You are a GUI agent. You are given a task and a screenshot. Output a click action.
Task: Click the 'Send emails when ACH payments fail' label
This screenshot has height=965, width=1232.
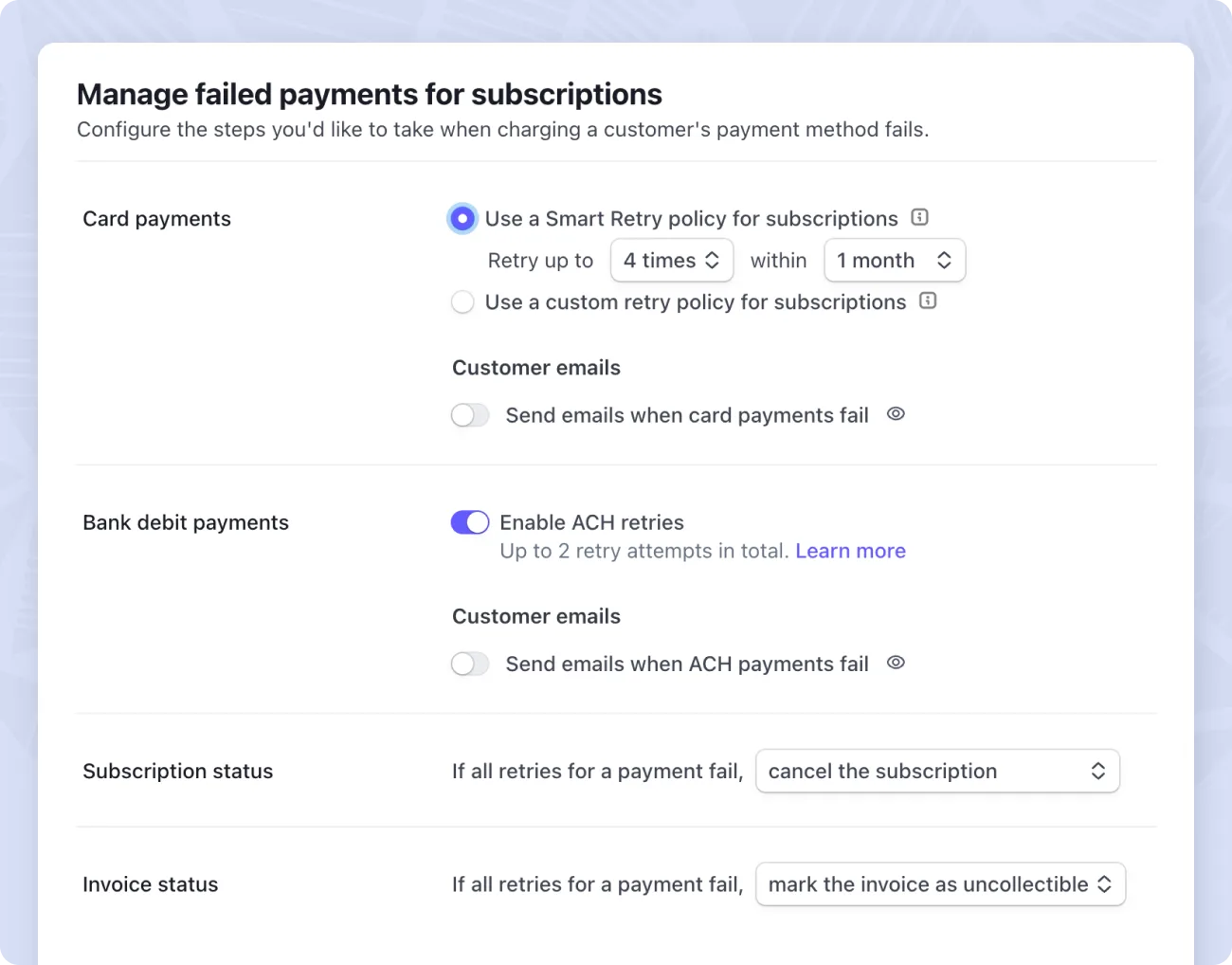[687, 664]
